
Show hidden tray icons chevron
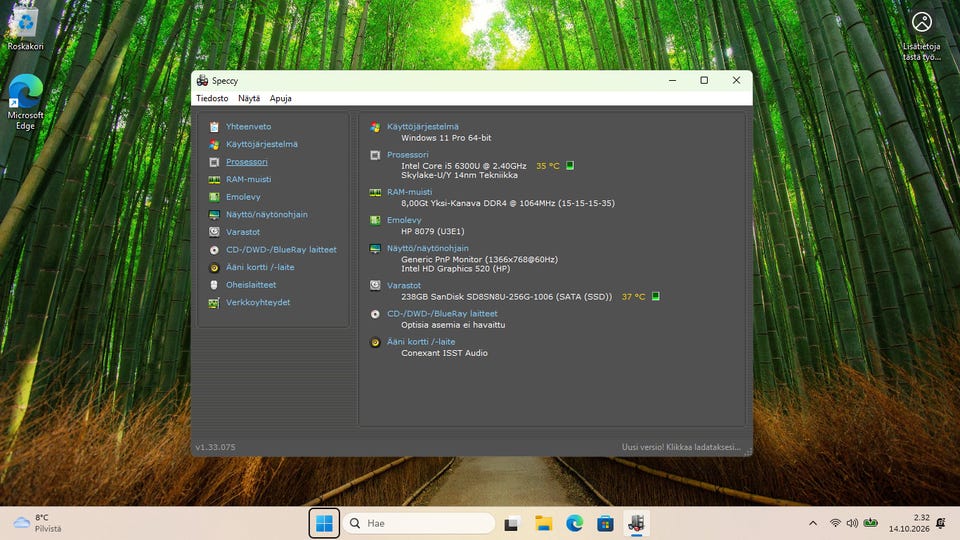point(812,523)
